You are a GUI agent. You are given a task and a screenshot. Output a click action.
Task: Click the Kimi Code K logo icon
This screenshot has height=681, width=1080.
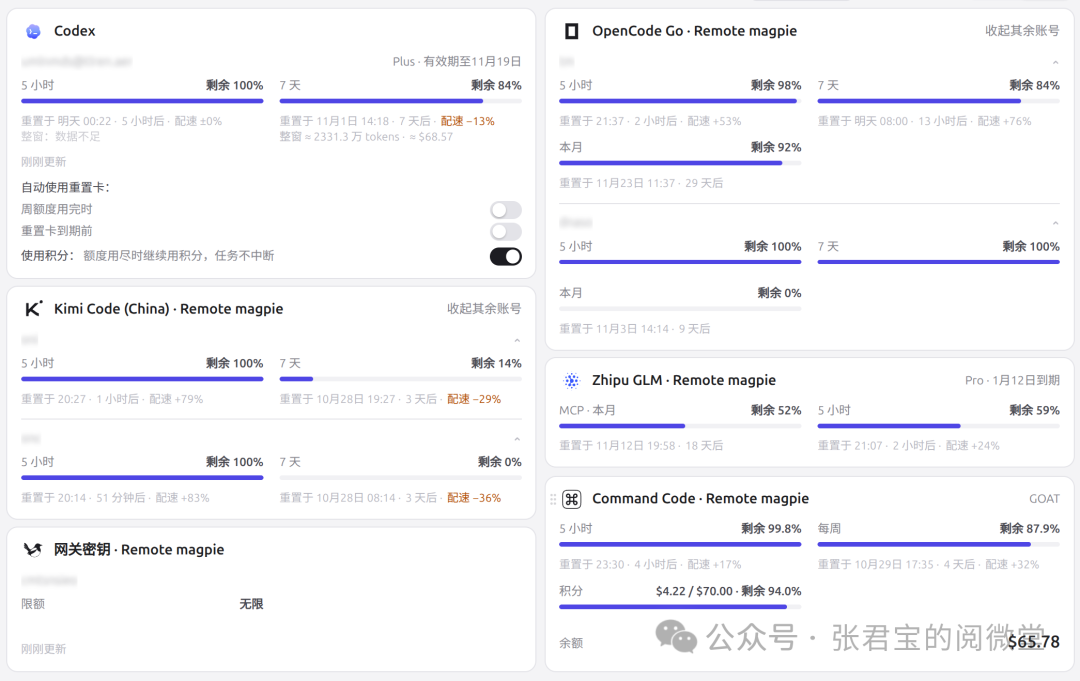click(33, 308)
